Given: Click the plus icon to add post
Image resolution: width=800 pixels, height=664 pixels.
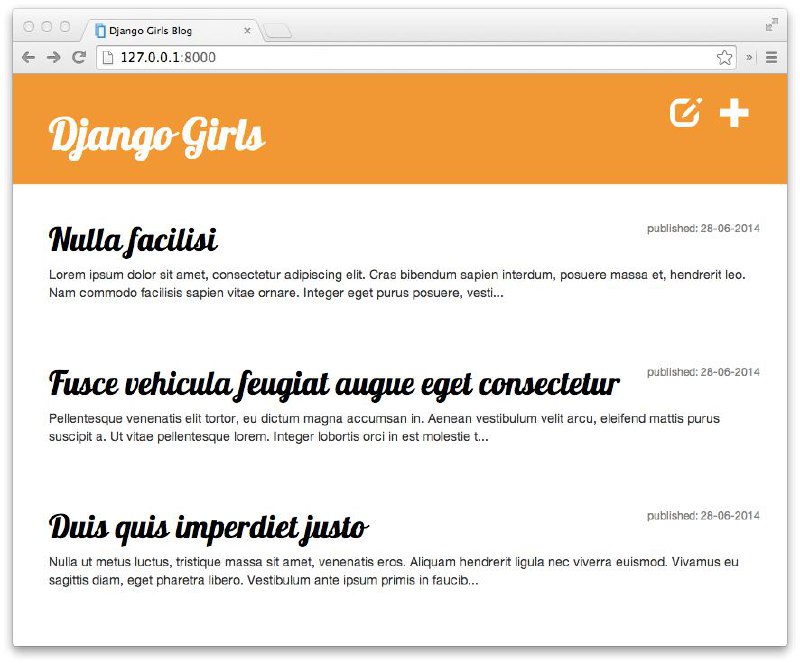Looking at the screenshot, I should click(x=734, y=113).
